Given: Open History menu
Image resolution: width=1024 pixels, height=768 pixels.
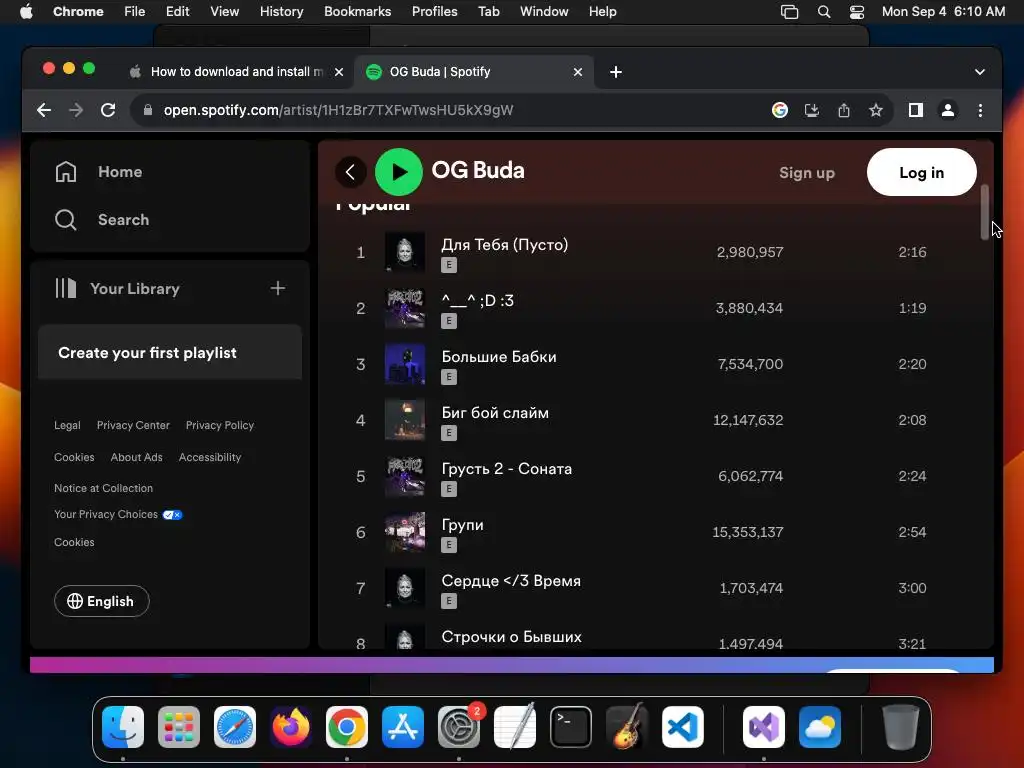Looking at the screenshot, I should coord(281,11).
